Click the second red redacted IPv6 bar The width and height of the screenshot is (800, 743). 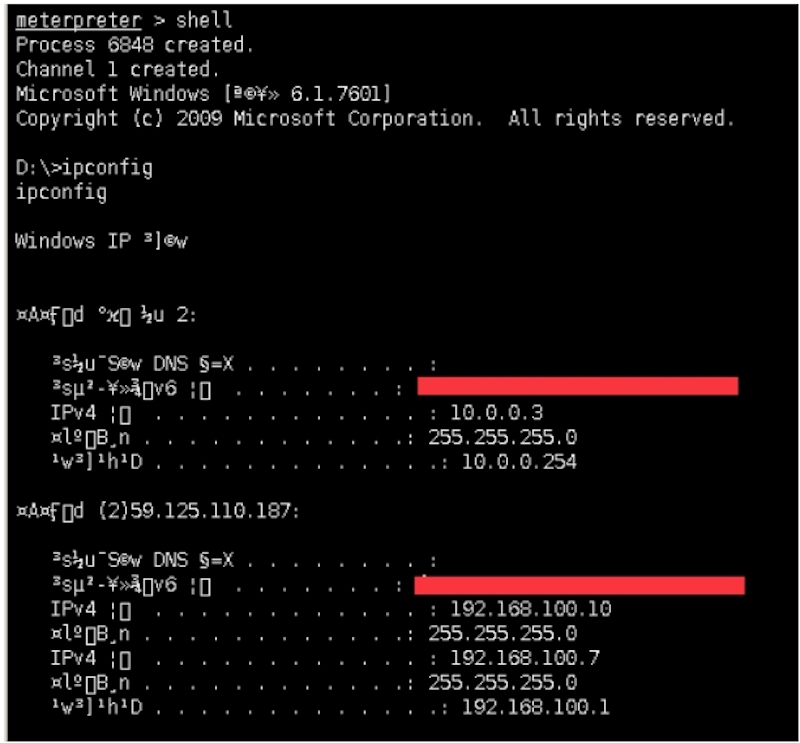tap(579, 585)
